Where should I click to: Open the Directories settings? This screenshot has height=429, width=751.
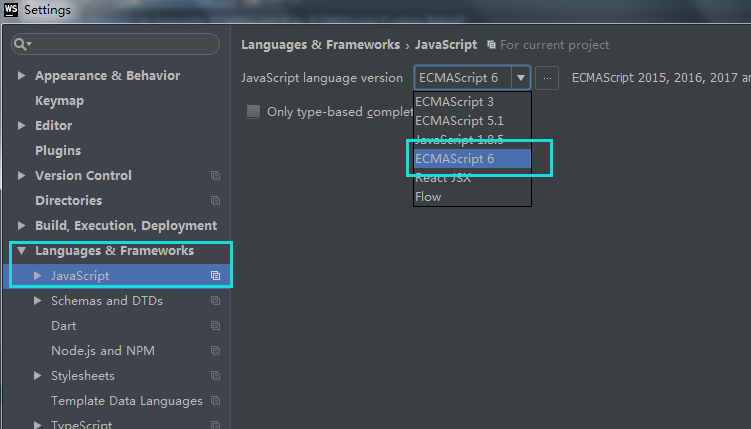tap(68, 200)
